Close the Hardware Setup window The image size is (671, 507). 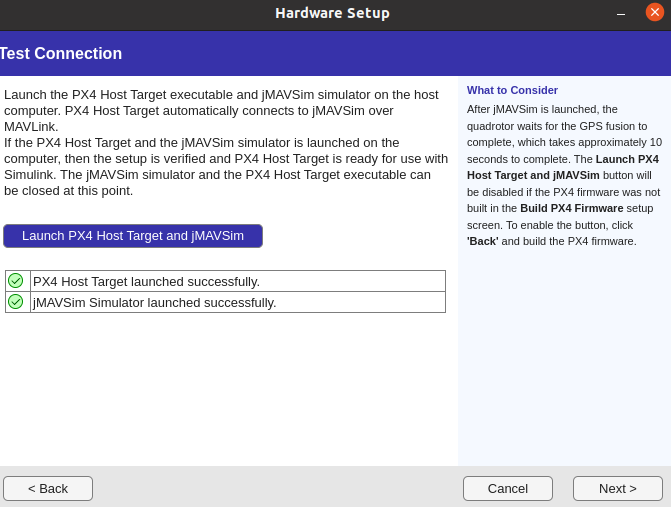tap(654, 12)
